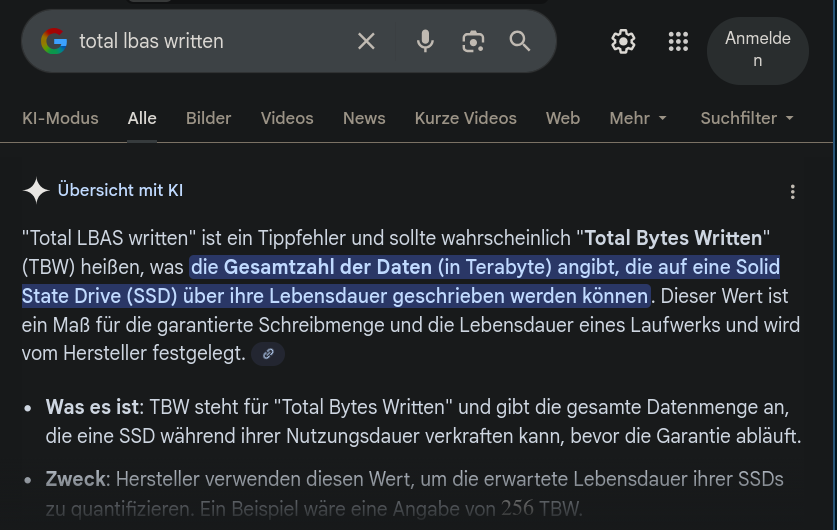Click the Google logo icon
Viewport: 837px width, 530px height.
pyautogui.click(x=54, y=41)
